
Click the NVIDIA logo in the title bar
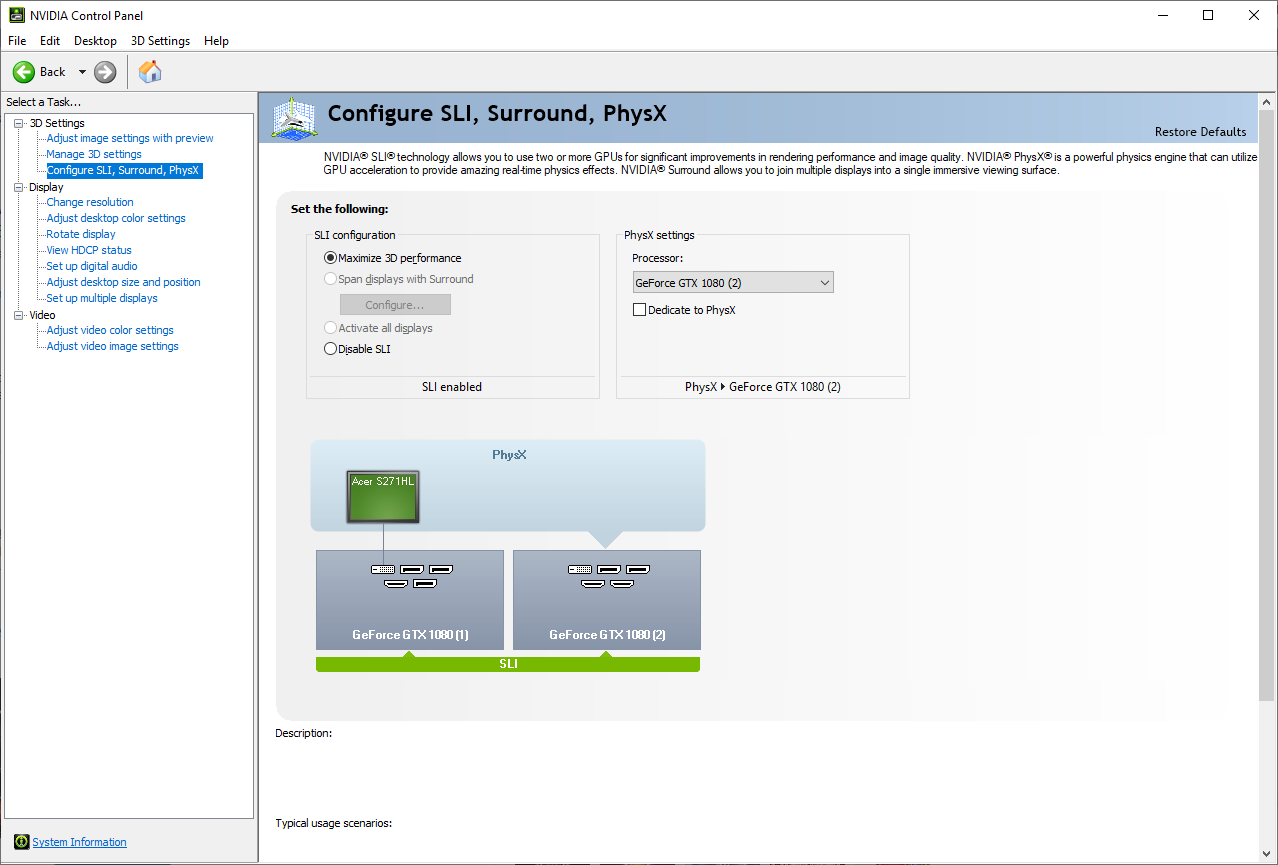(x=16, y=15)
